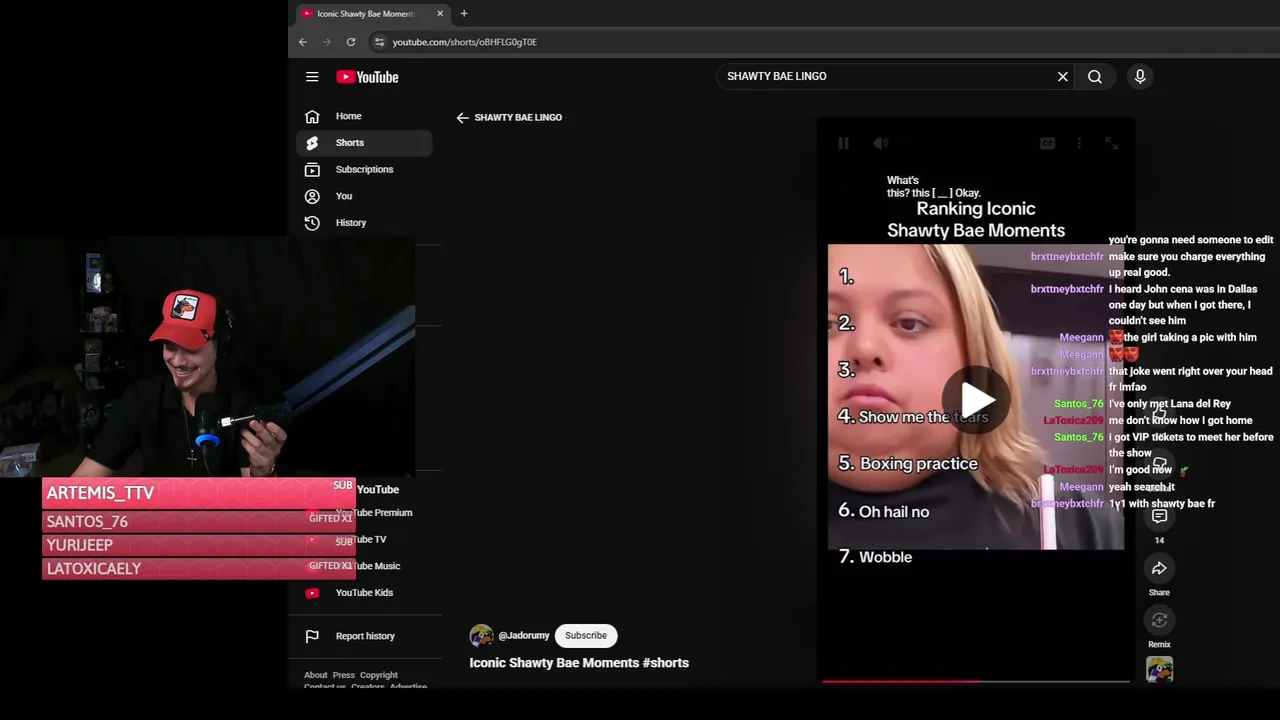
Task: Open History in sidebar
Action: pyautogui.click(x=364, y=223)
